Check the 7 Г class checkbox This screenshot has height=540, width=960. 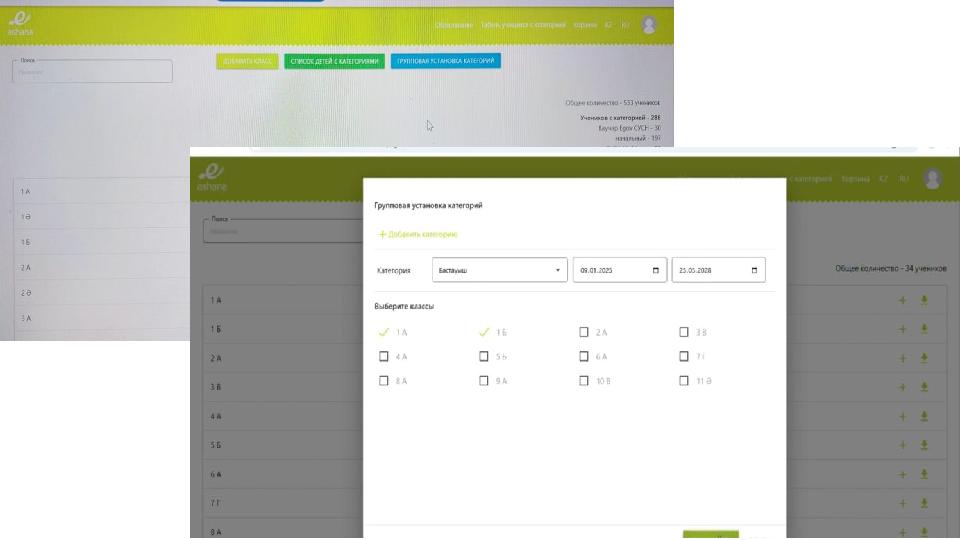pos(684,356)
